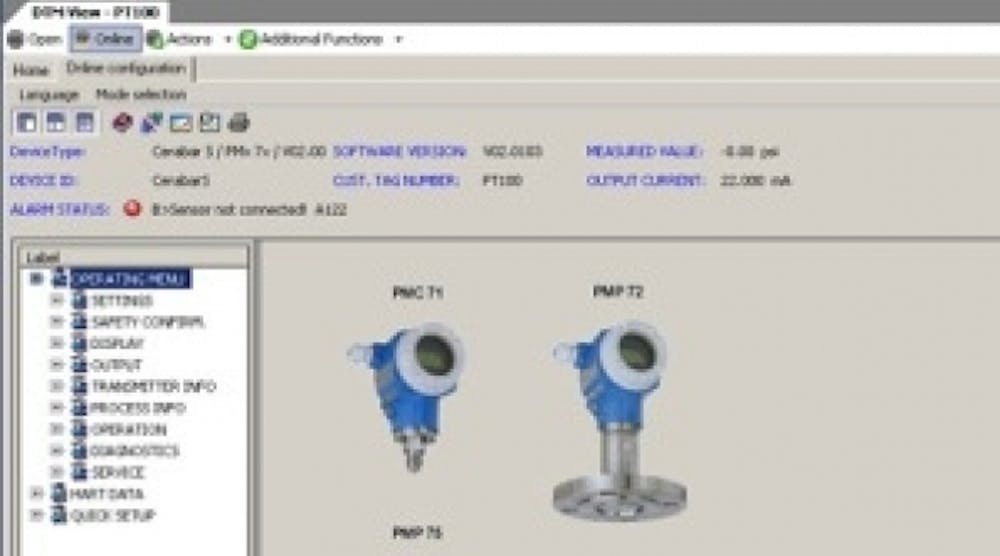Select DIAGNOSTICS in the tree
Image resolution: width=1000 pixels, height=556 pixels.
coord(135,451)
